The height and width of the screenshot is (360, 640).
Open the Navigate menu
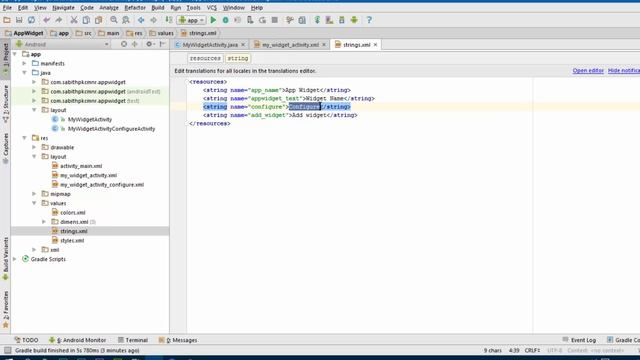click(63, 8)
